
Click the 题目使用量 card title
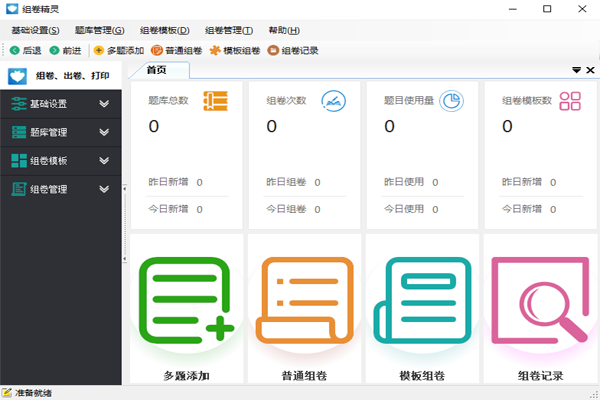click(x=409, y=101)
